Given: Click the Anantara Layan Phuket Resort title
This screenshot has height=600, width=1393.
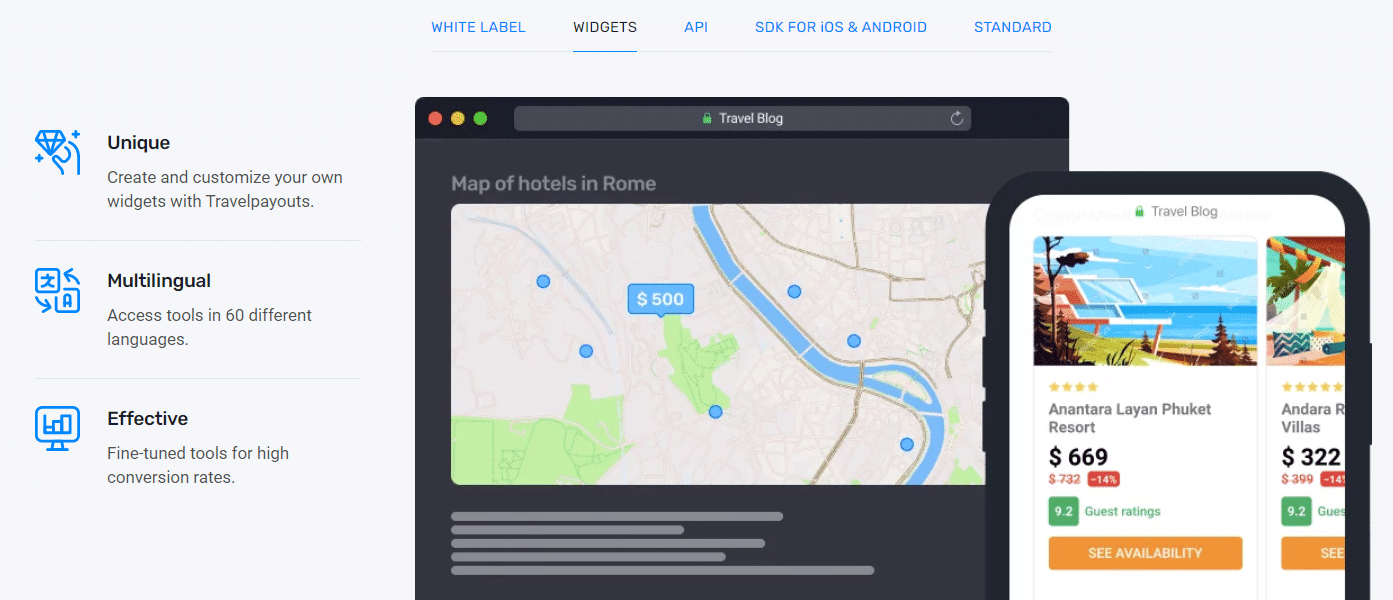Looking at the screenshot, I should [1129, 418].
